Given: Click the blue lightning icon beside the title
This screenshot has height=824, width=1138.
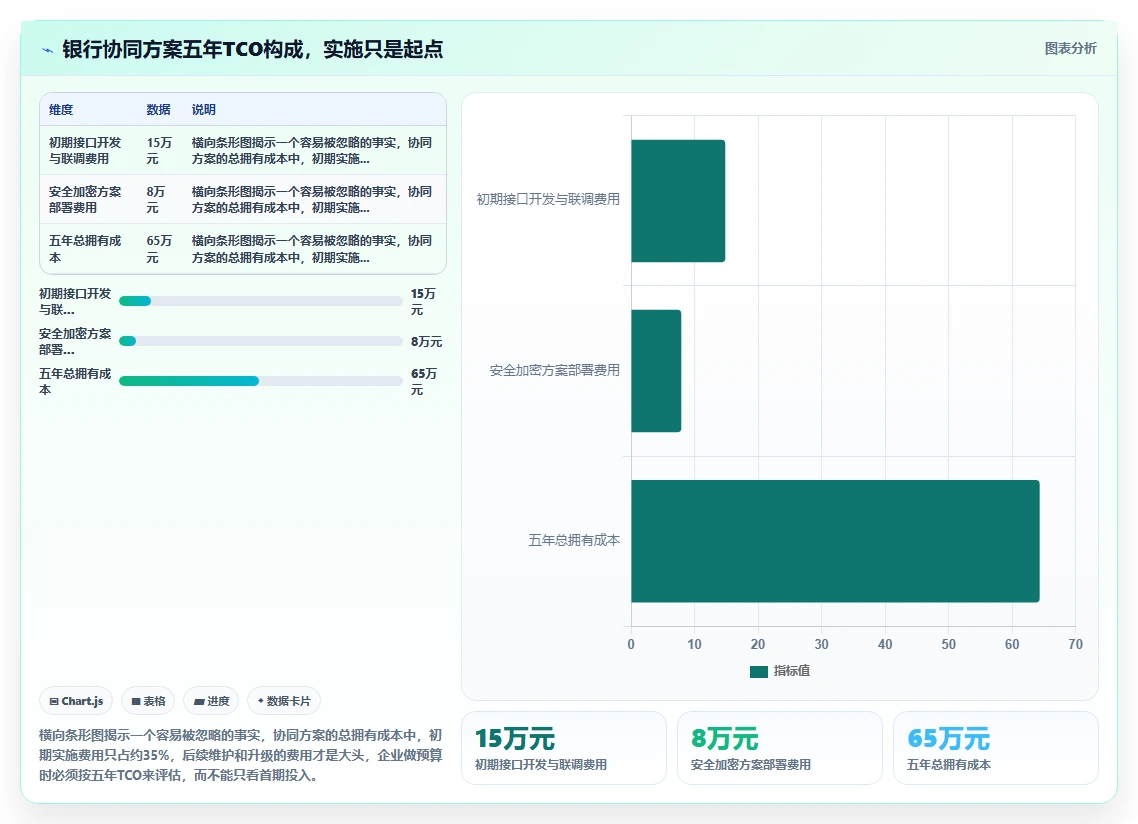Looking at the screenshot, I should point(47,50).
